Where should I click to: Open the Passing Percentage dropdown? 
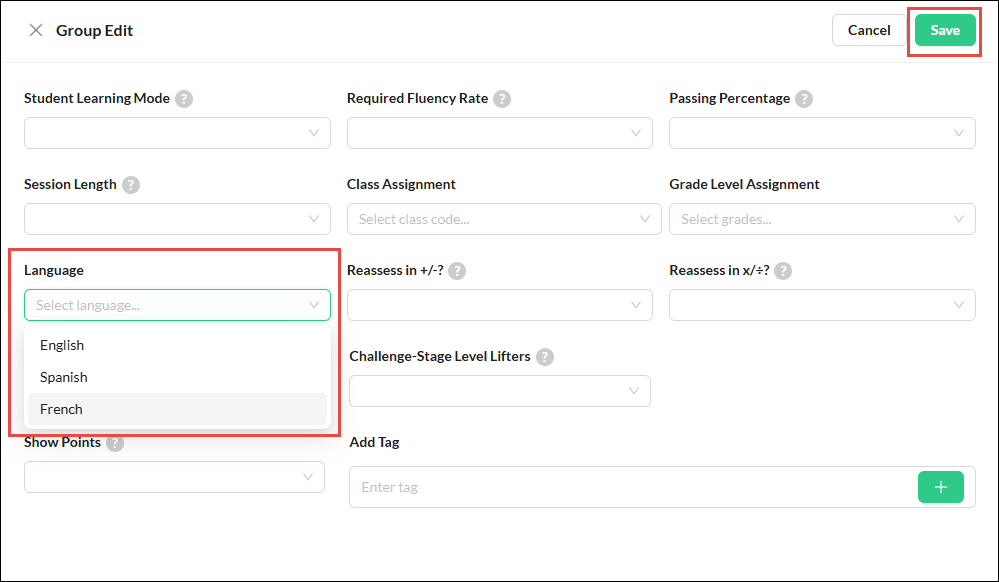(822, 133)
